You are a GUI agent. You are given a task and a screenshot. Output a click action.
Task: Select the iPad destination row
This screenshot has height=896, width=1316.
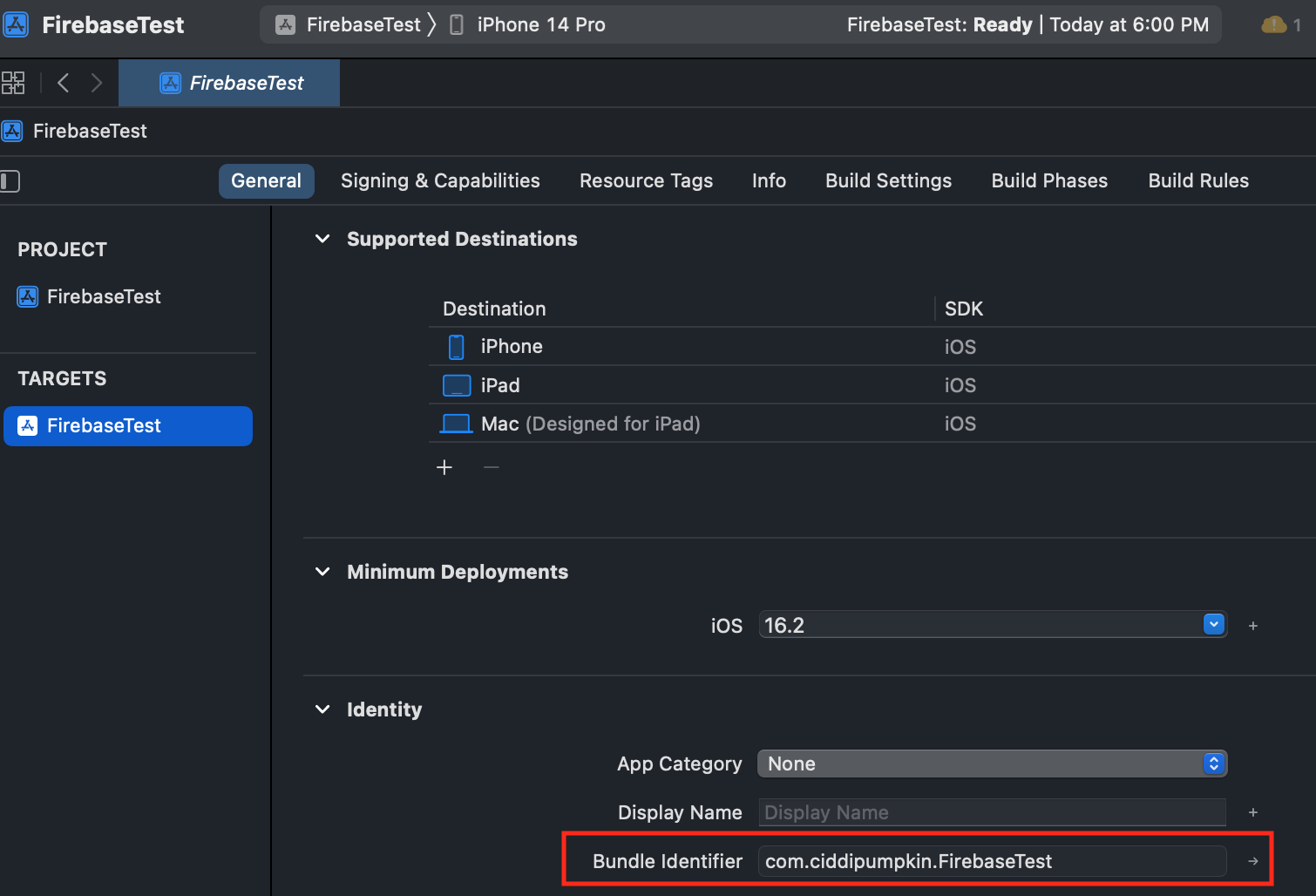[x=872, y=384]
